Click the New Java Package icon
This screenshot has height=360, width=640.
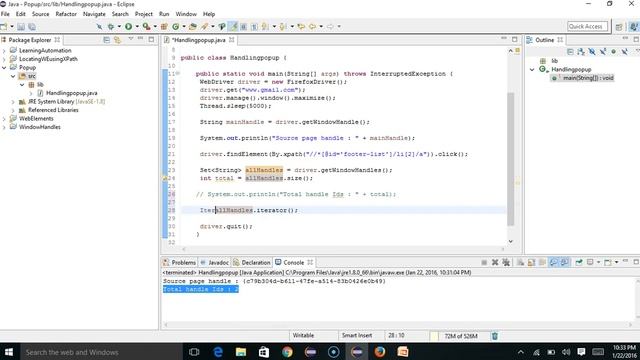pos(164,27)
